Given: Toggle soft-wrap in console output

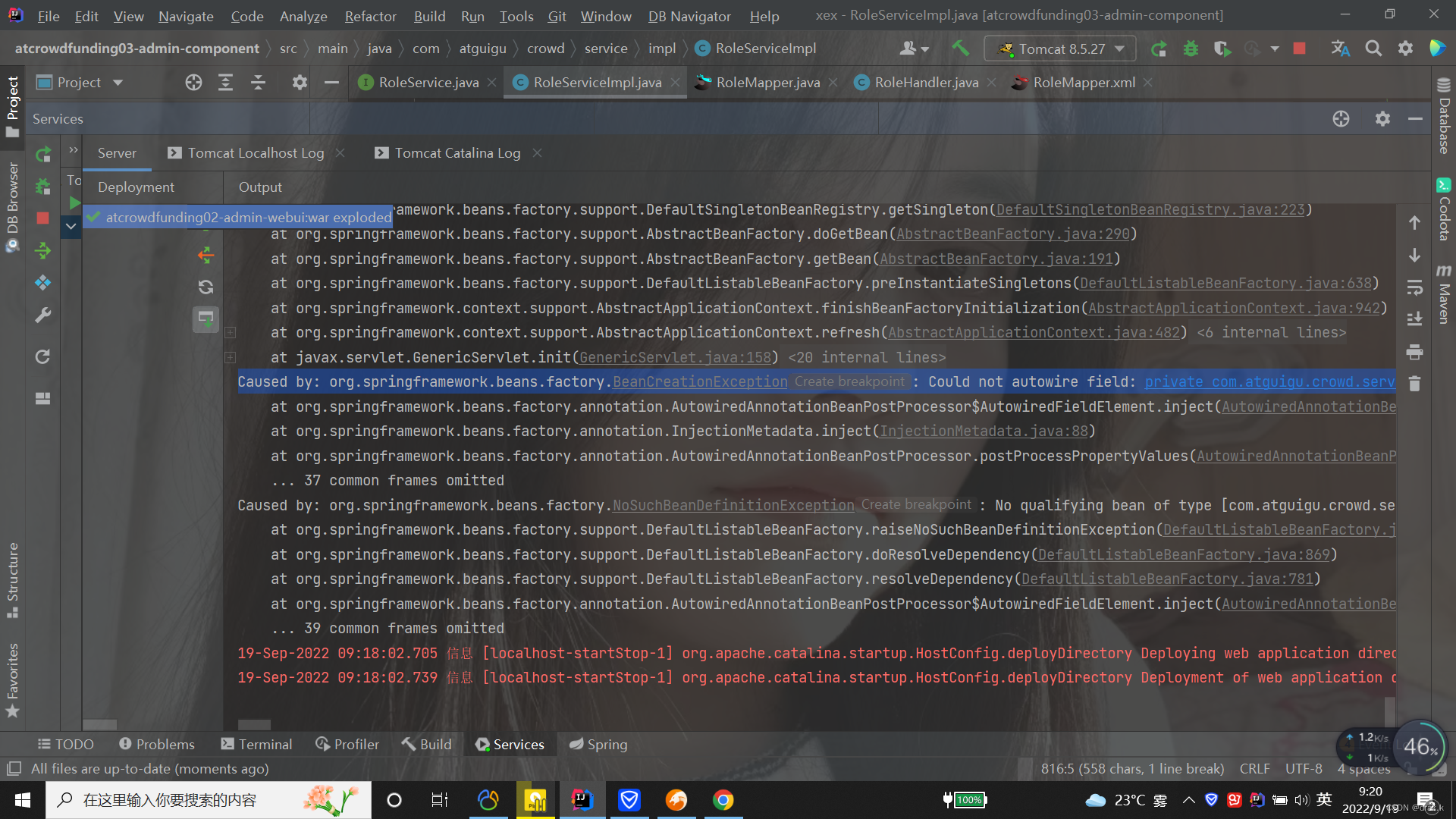Looking at the screenshot, I should pyautogui.click(x=1414, y=287).
